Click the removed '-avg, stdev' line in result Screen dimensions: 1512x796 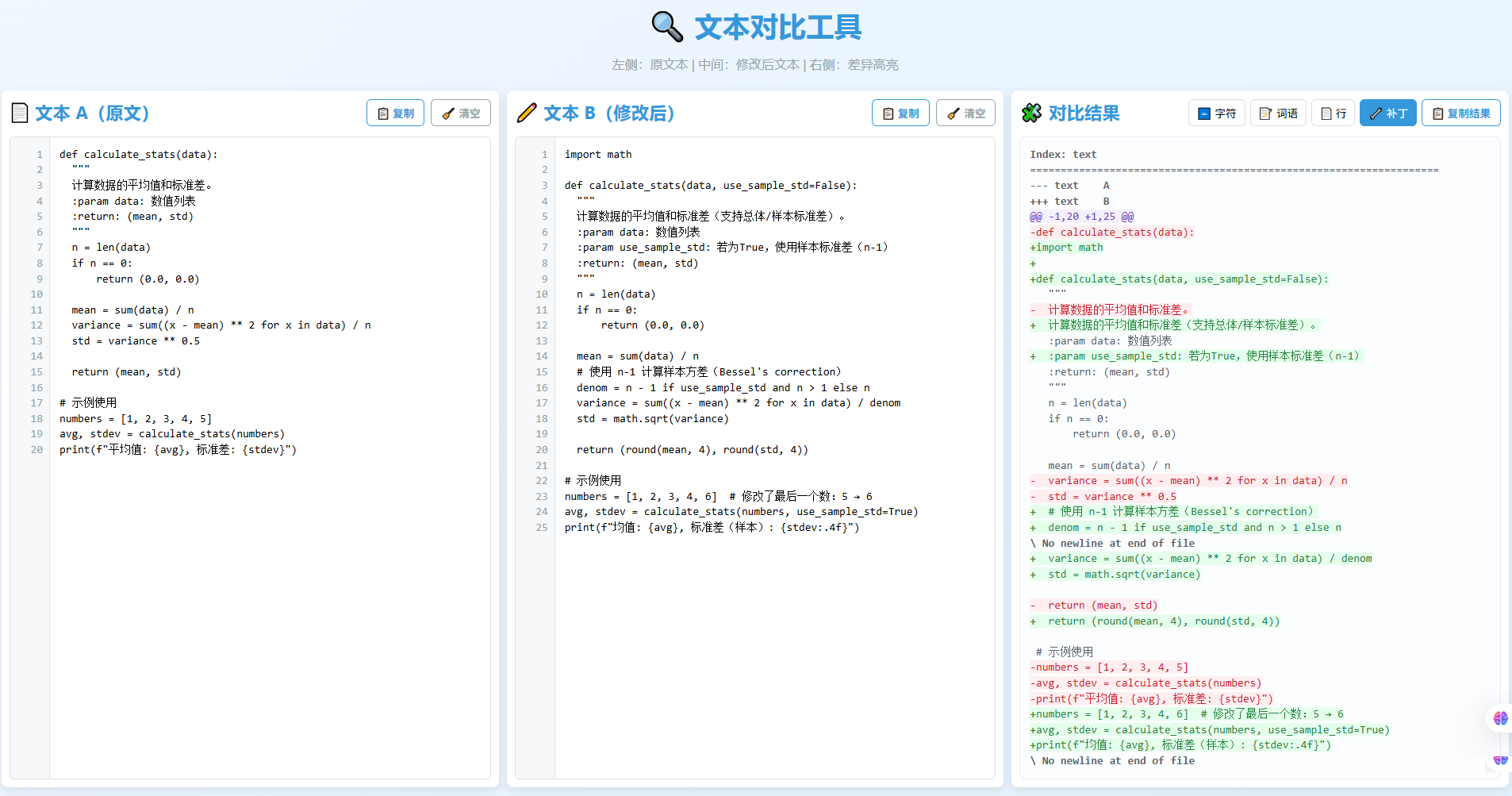click(x=1146, y=683)
